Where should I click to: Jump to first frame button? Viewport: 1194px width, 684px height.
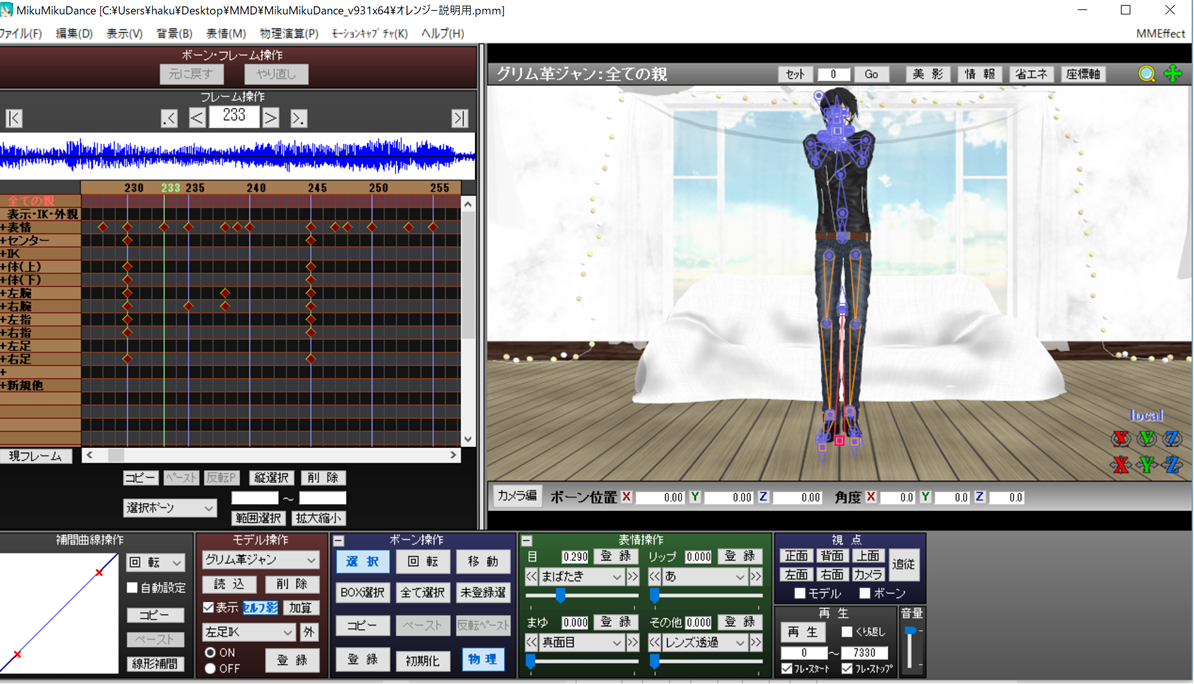14,118
